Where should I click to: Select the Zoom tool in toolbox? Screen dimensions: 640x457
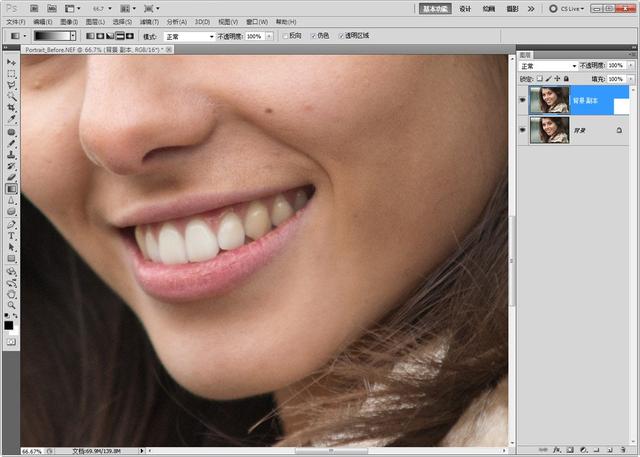(x=11, y=305)
